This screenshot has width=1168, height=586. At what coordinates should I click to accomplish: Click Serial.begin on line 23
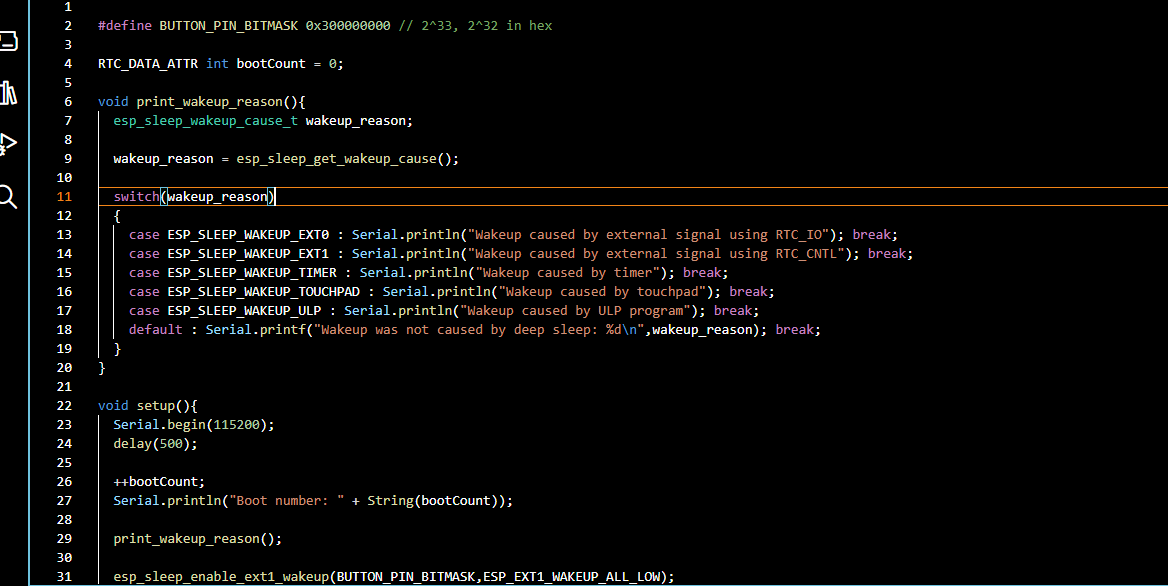coord(159,424)
